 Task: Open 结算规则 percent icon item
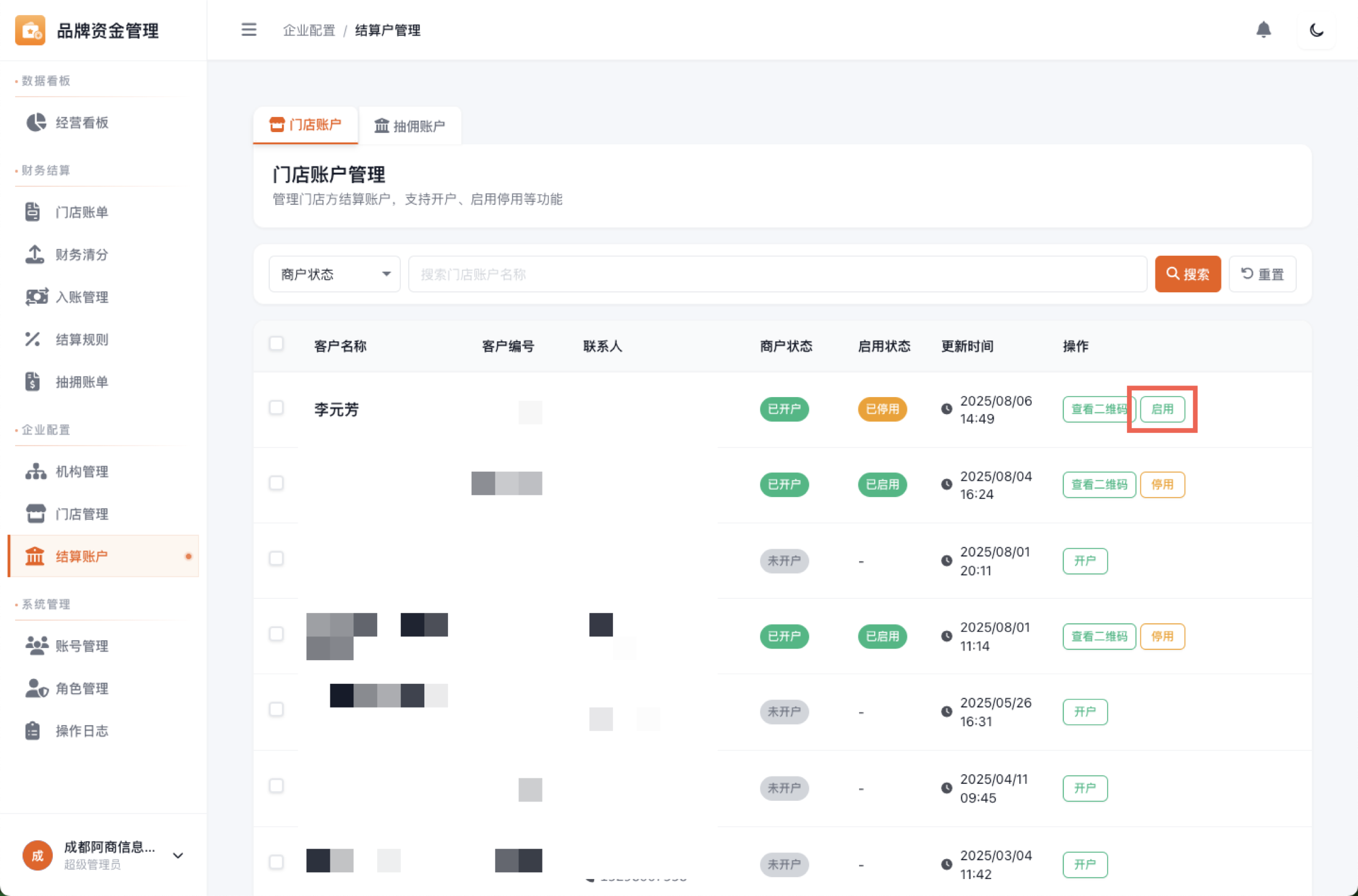point(33,339)
